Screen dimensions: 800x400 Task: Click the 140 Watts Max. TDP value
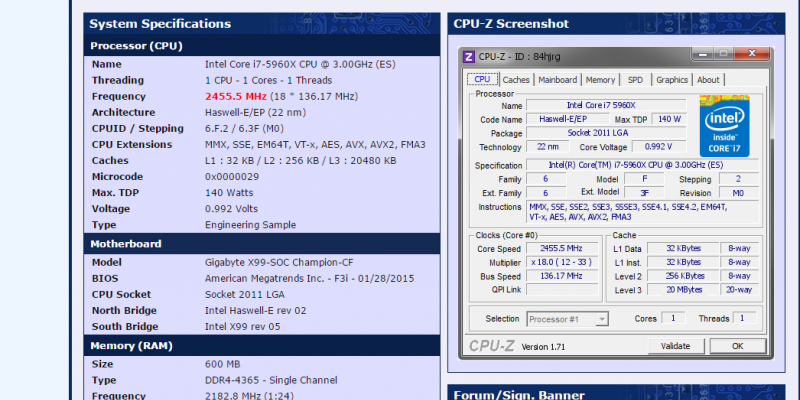point(229,193)
